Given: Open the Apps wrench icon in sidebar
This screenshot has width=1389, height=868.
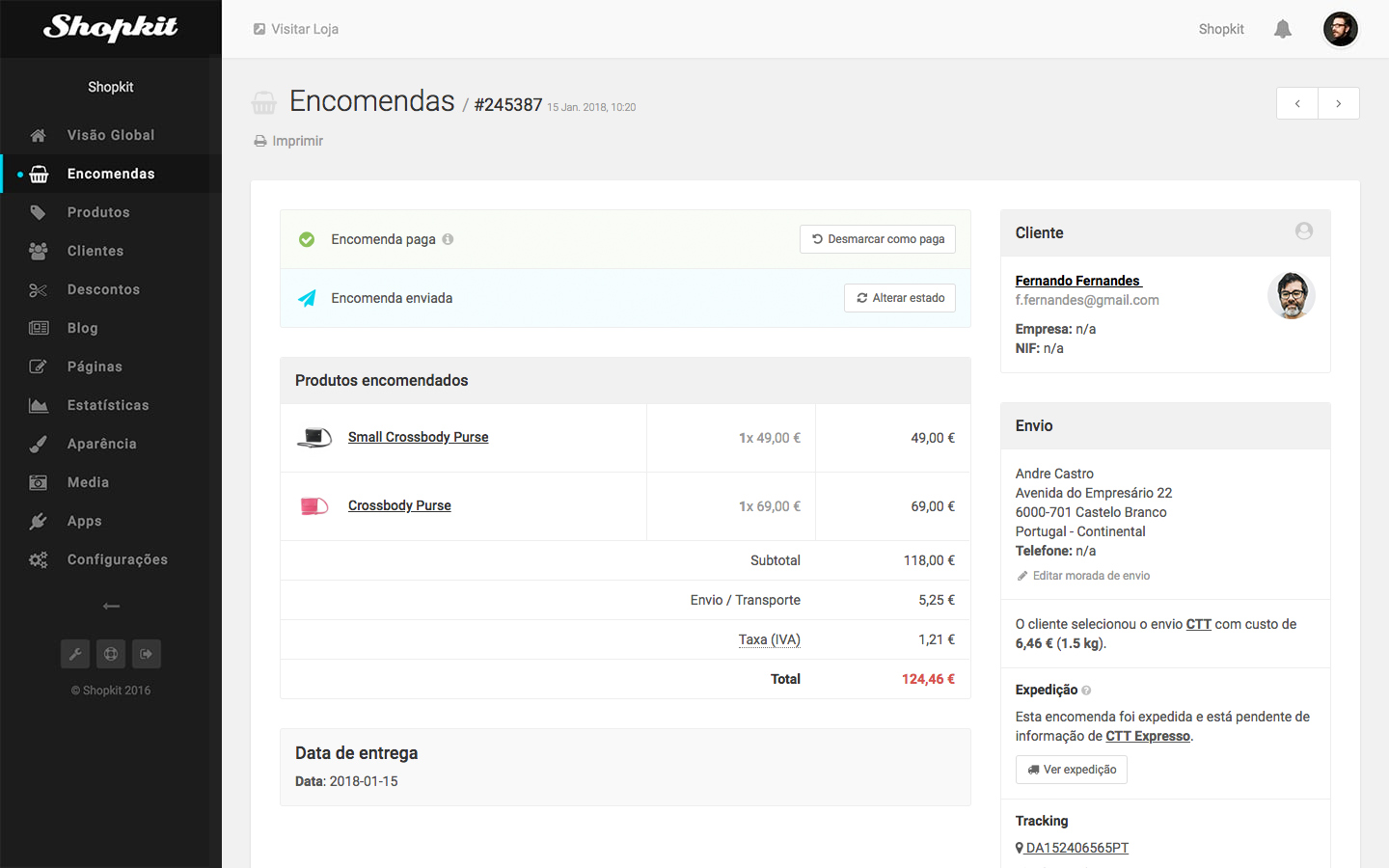Looking at the screenshot, I should pos(38,521).
